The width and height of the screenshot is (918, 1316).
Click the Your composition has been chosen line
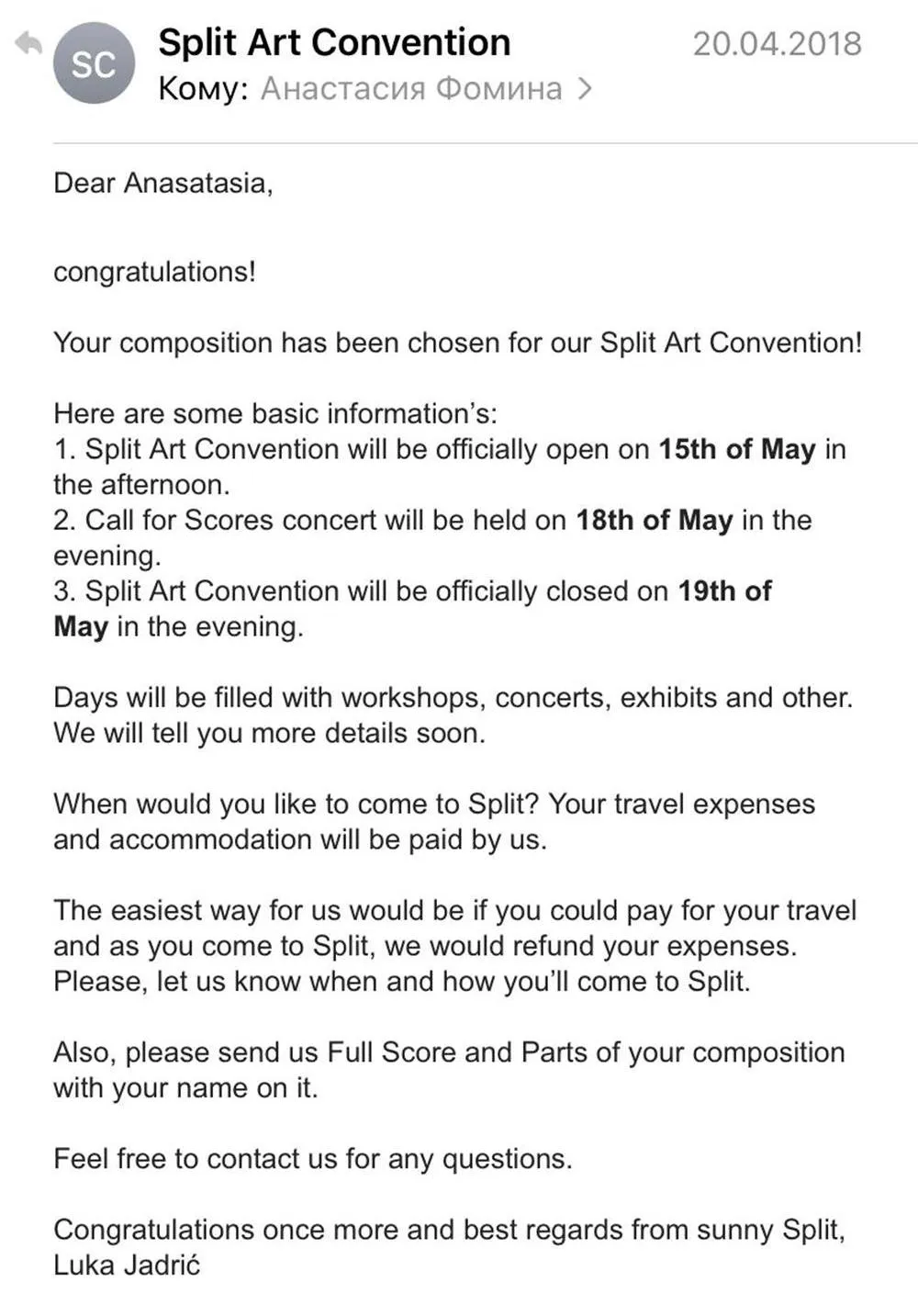point(458,343)
